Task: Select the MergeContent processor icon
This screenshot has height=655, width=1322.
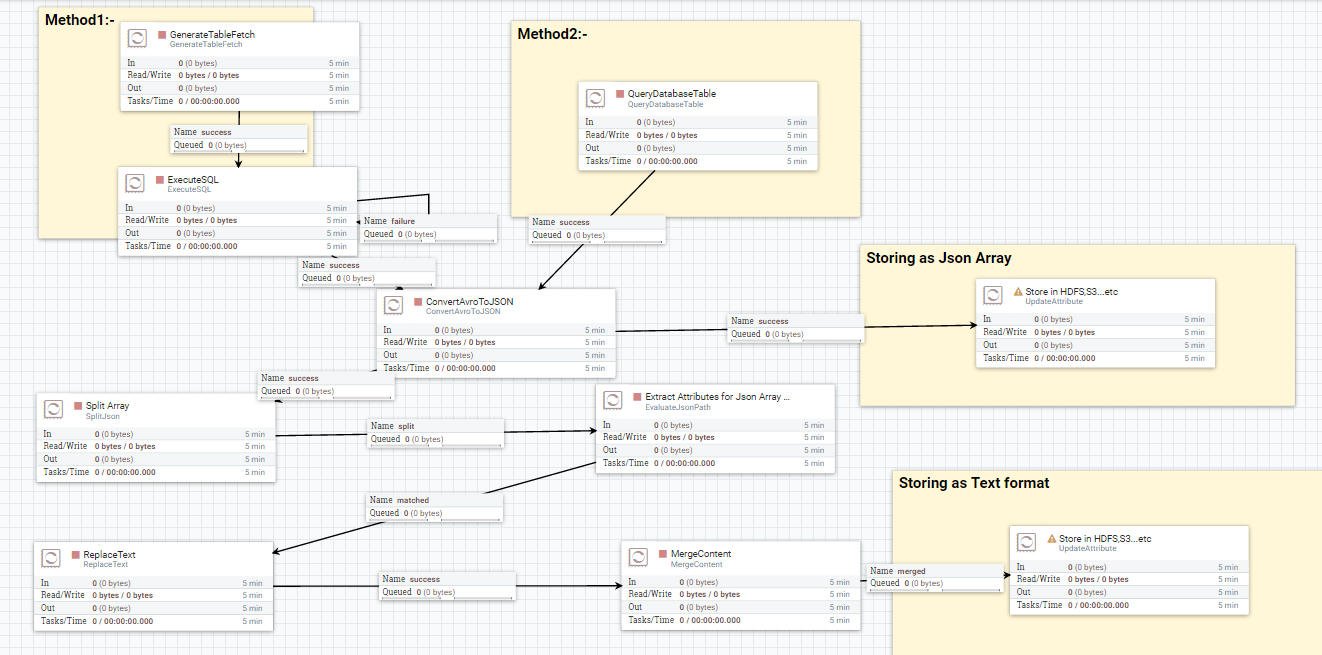Action: [636, 558]
